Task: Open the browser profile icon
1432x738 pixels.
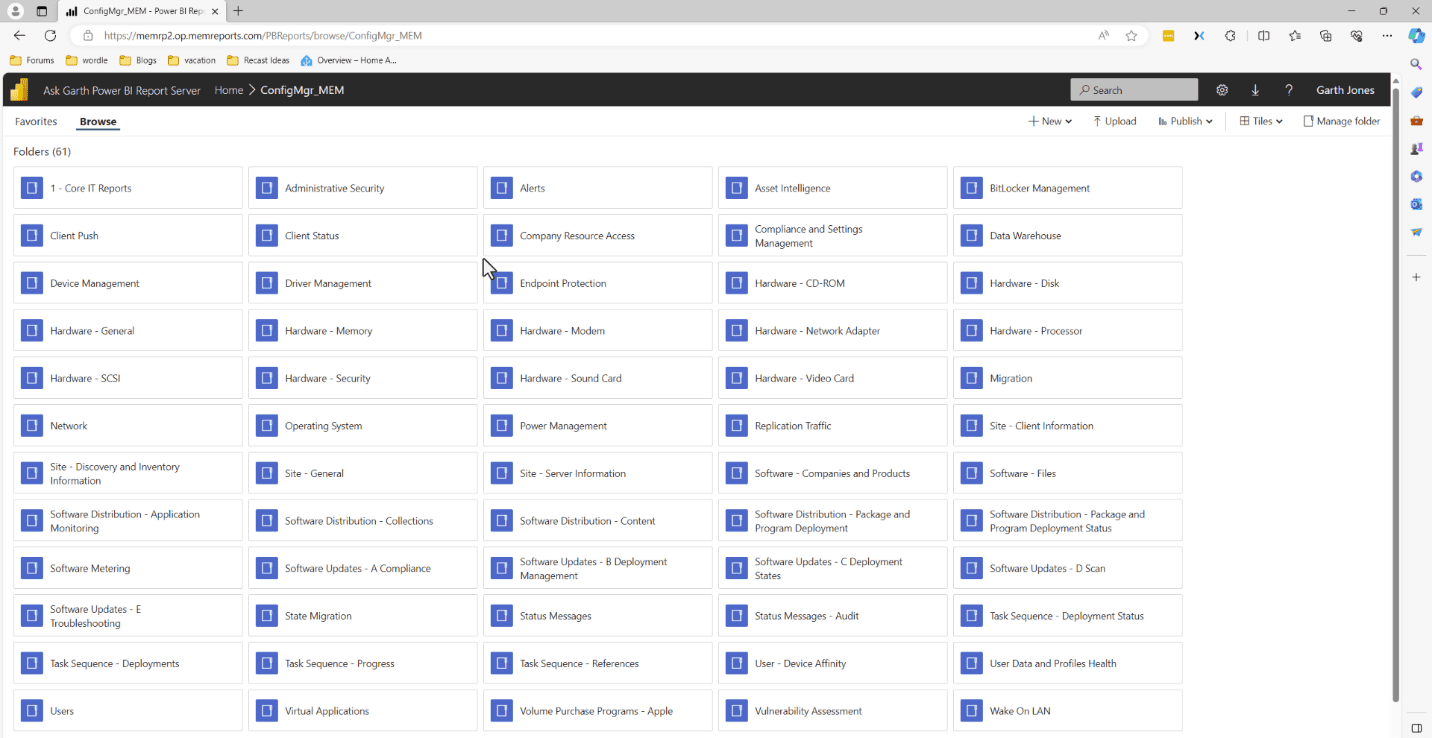Action: click(15, 11)
